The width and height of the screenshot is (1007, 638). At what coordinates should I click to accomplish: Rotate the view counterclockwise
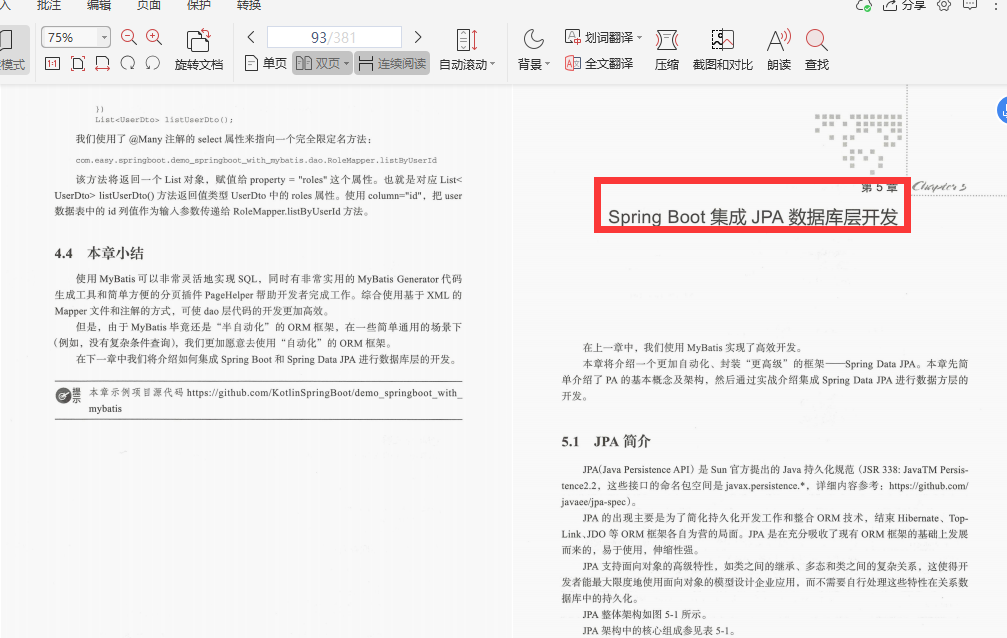pos(152,64)
